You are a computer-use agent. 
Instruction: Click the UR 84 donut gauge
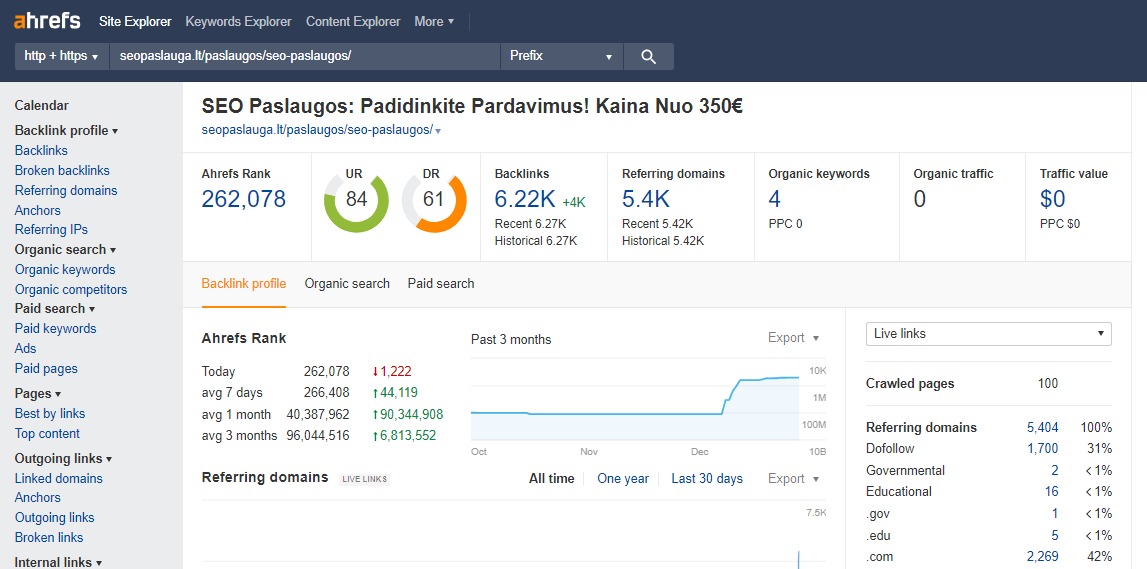point(356,201)
